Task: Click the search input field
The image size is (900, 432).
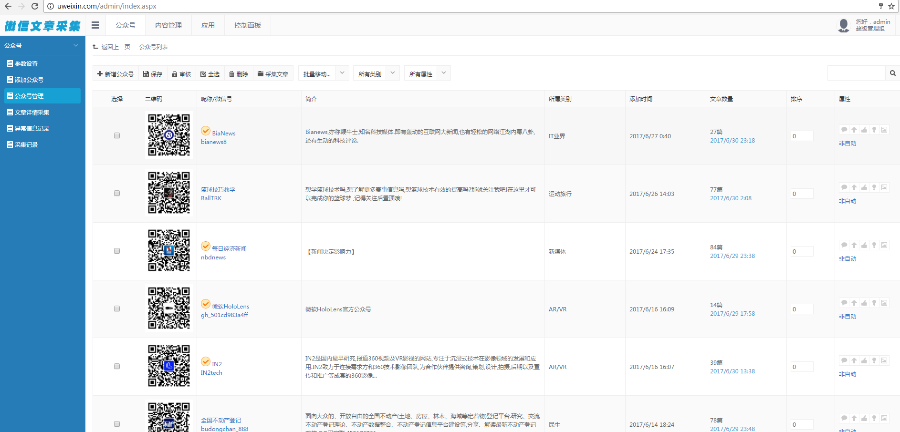Action: (856, 73)
